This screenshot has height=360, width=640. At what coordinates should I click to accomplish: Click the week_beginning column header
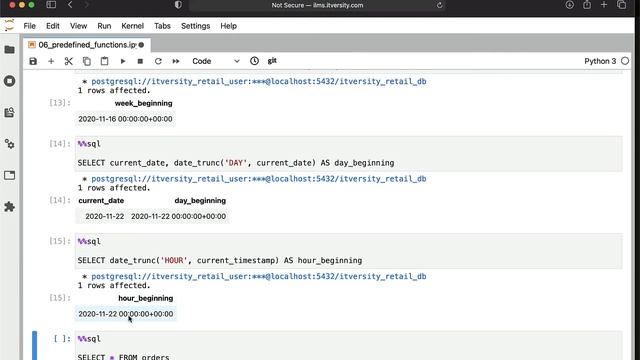click(x=143, y=103)
